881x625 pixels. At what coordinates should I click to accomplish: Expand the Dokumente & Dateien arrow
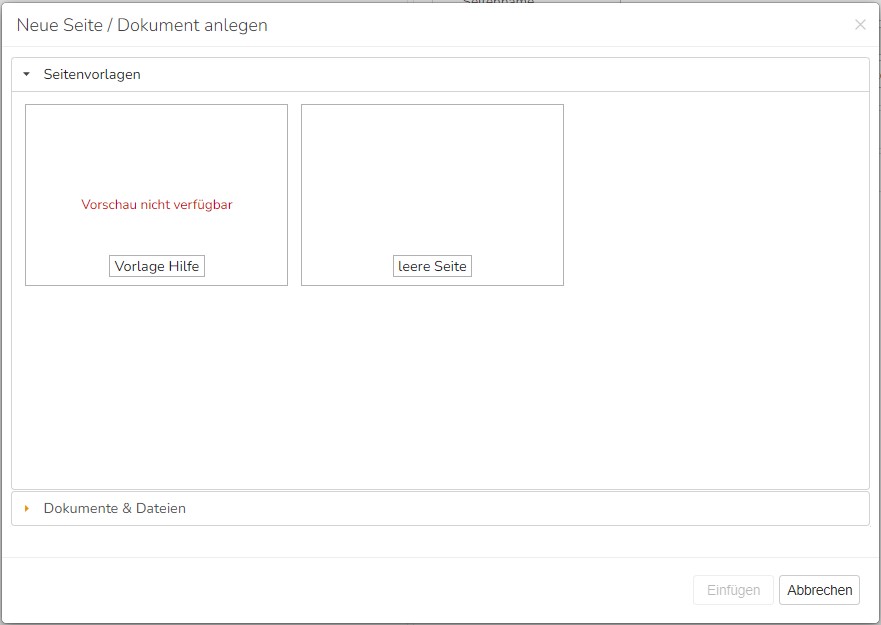point(26,508)
